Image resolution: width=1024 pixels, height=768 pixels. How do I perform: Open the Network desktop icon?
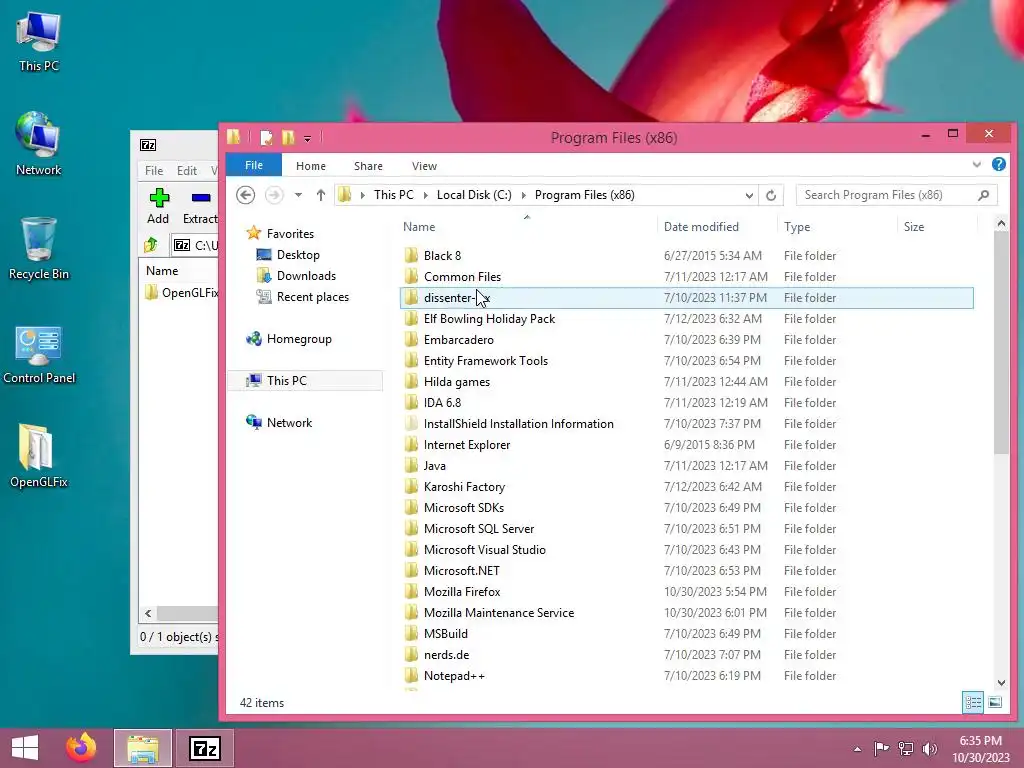[39, 144]
